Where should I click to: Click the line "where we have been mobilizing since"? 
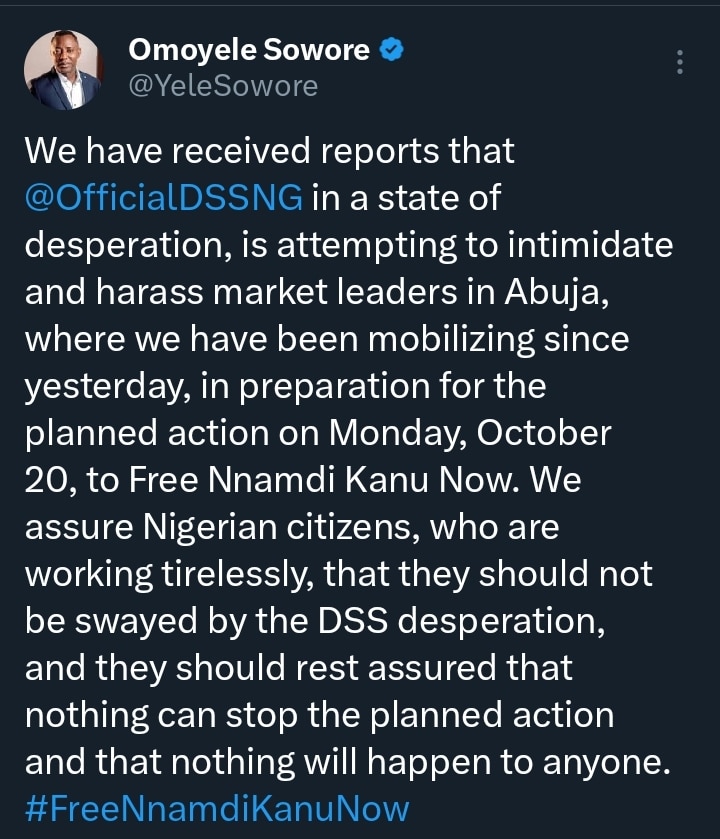(327, 339)
